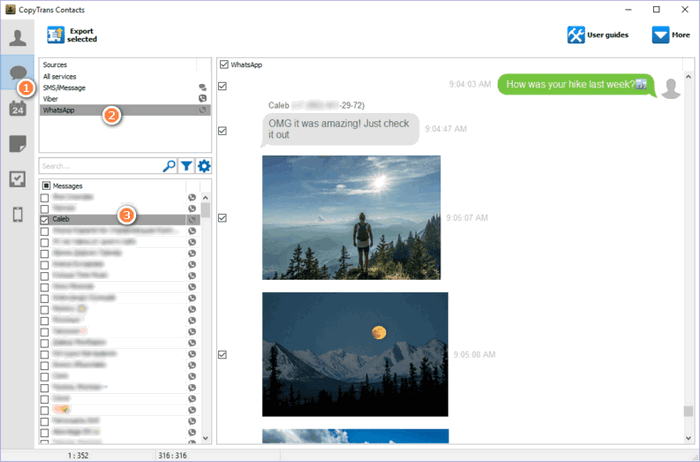Click the chat pane scrollbar thumb

point(688,411)
